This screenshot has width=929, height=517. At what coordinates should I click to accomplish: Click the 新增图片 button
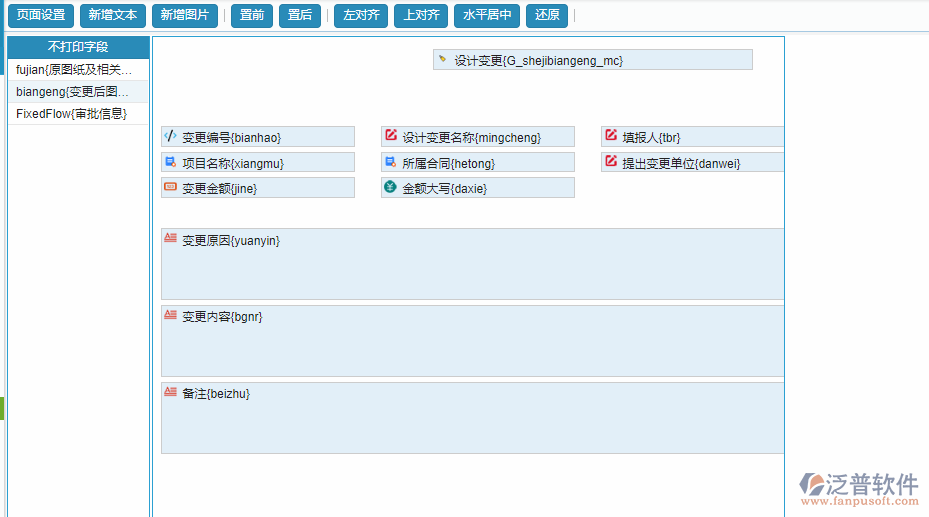tap(185, 15)
